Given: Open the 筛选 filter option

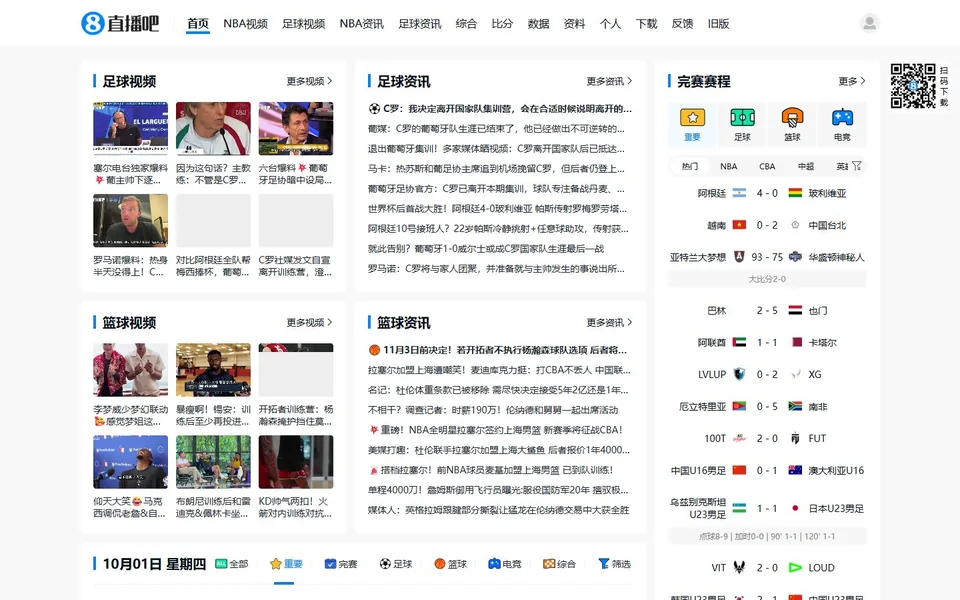Looking at the screenshot, I should 614,564.
